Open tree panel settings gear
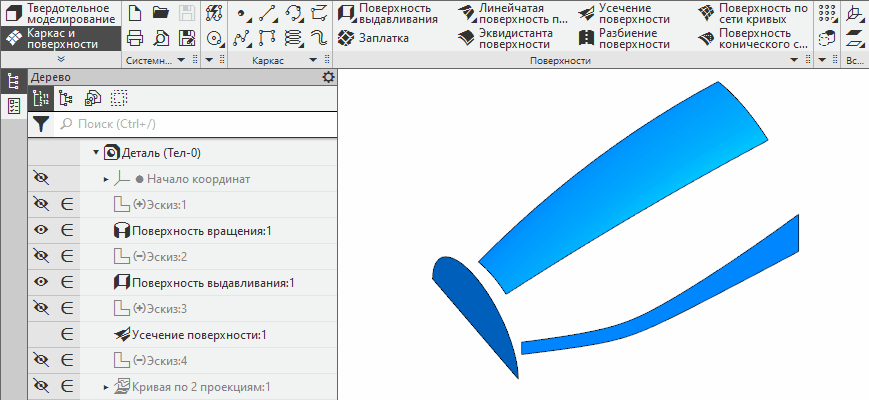Image resolution: width=869 pixels, height=400 pixels. click(328, 77)
